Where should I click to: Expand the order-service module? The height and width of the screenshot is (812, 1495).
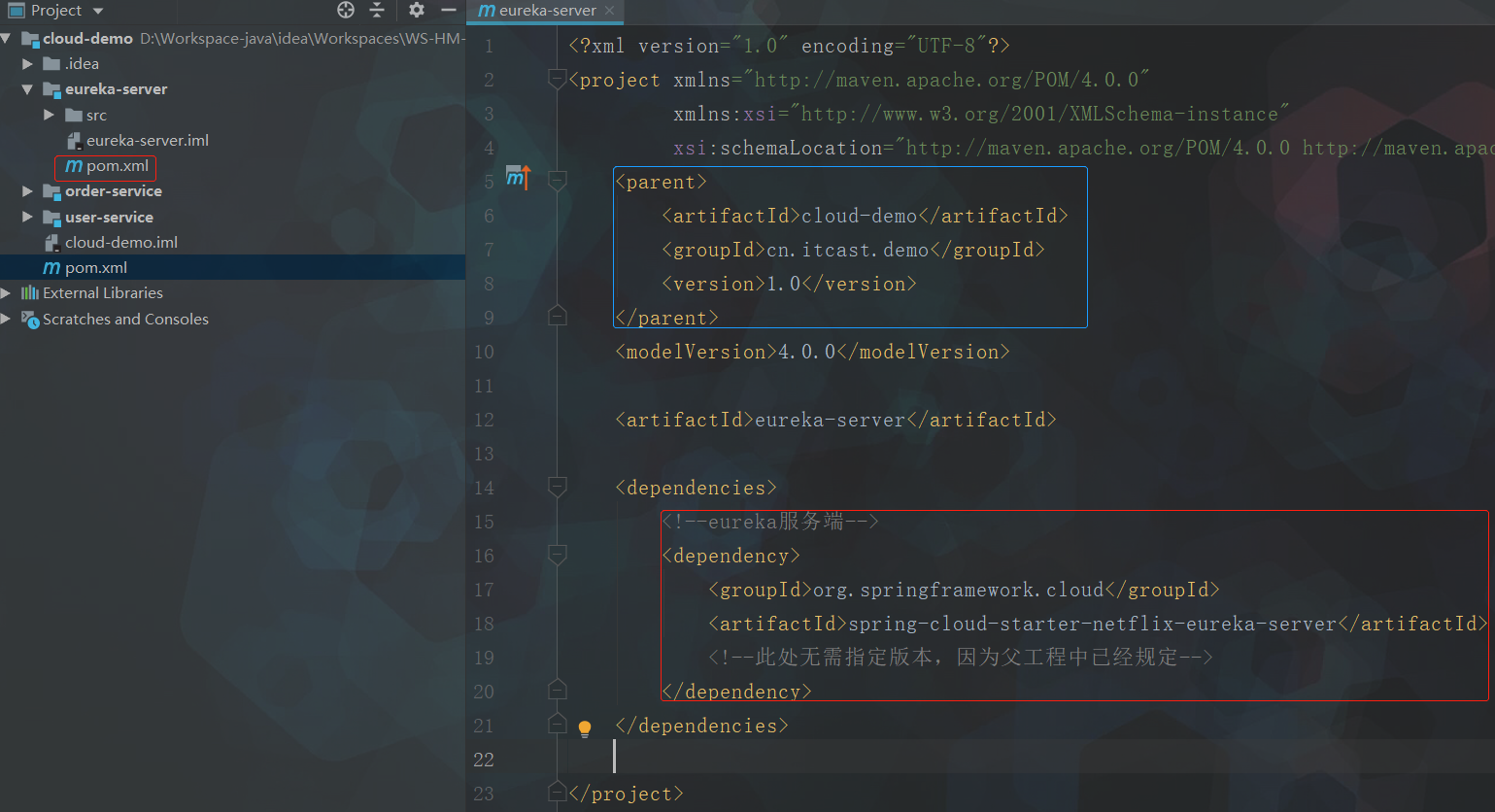click(x=27, y=191)
